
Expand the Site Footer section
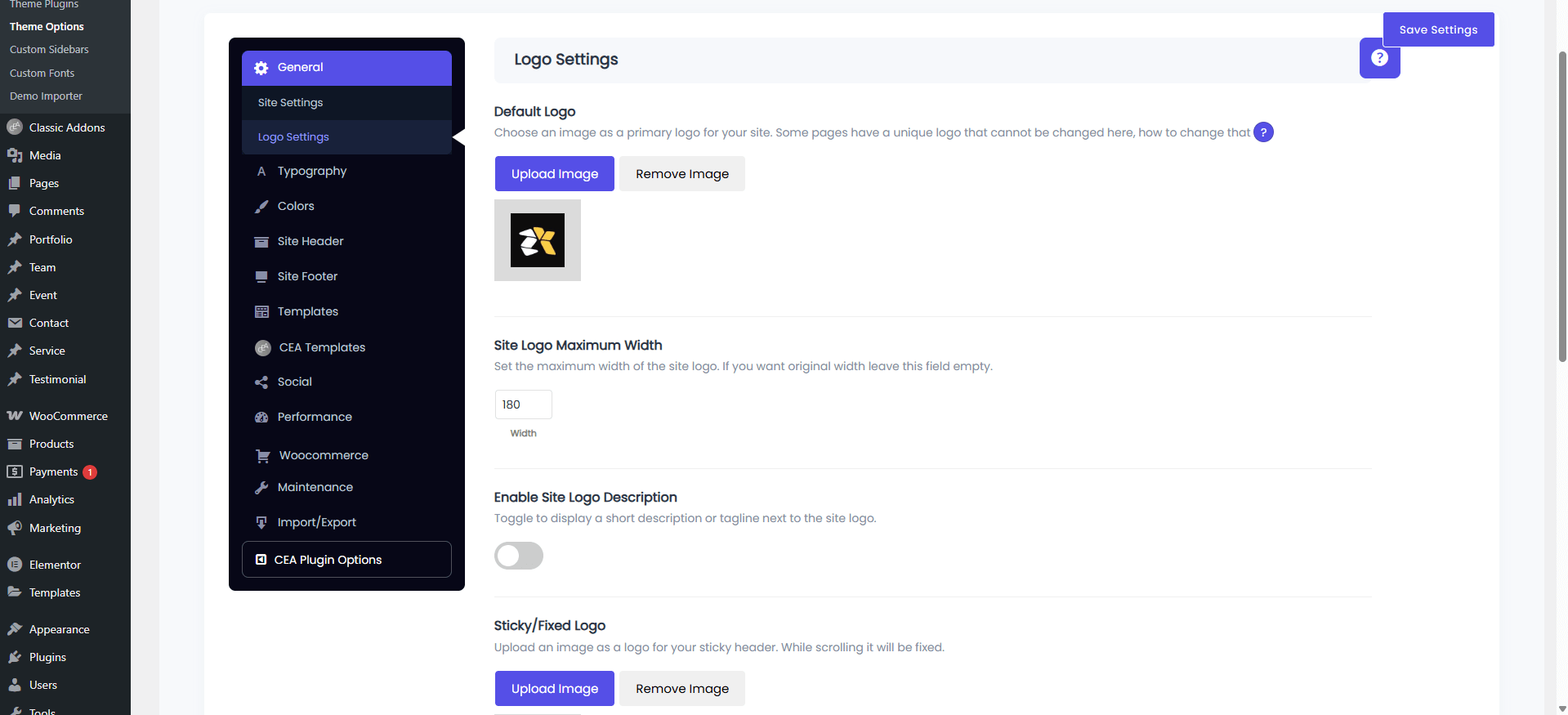[x=307, y=276]
